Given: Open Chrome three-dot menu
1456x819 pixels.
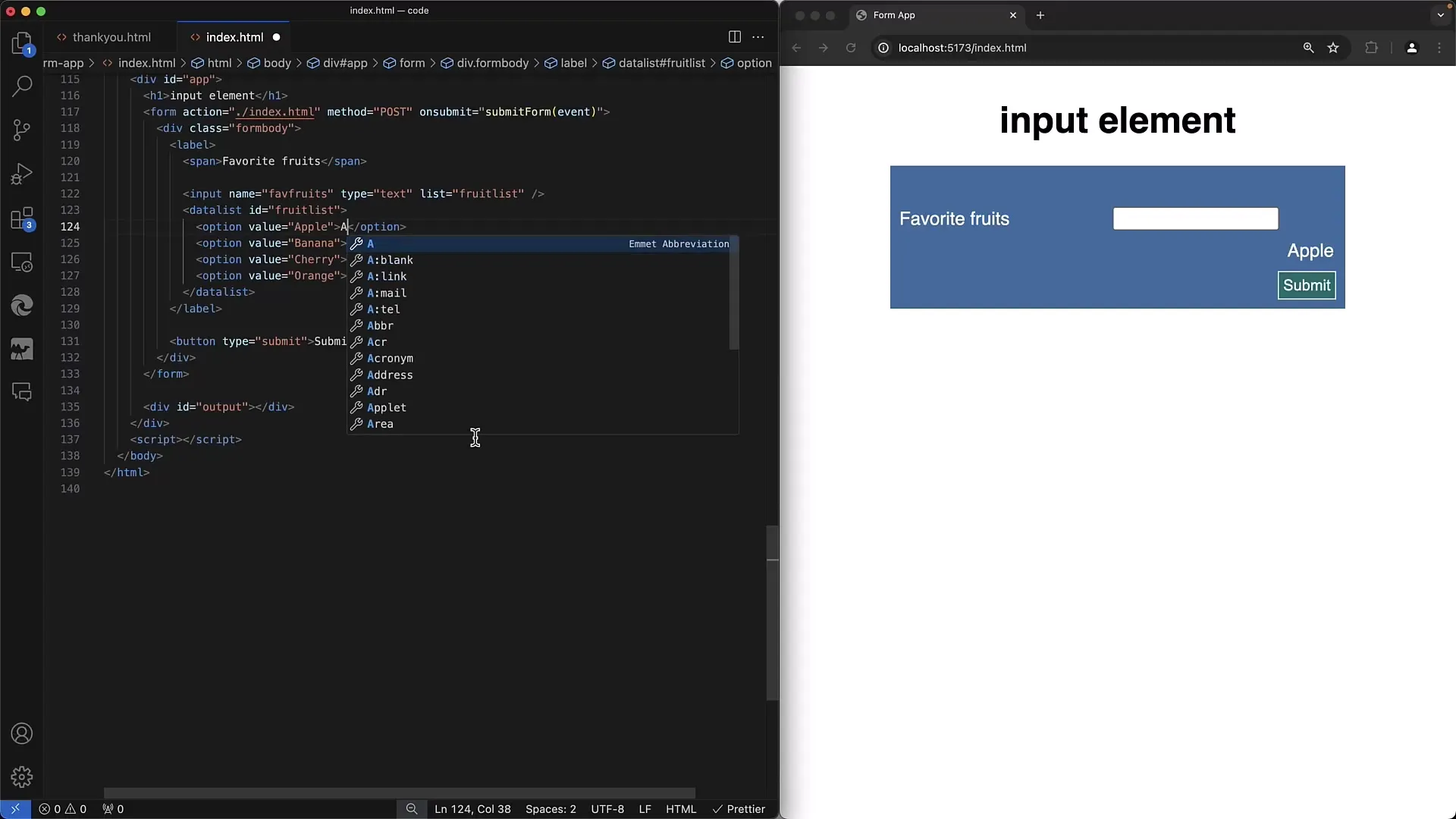Looking at the screenshot, I should (1439, 48).
